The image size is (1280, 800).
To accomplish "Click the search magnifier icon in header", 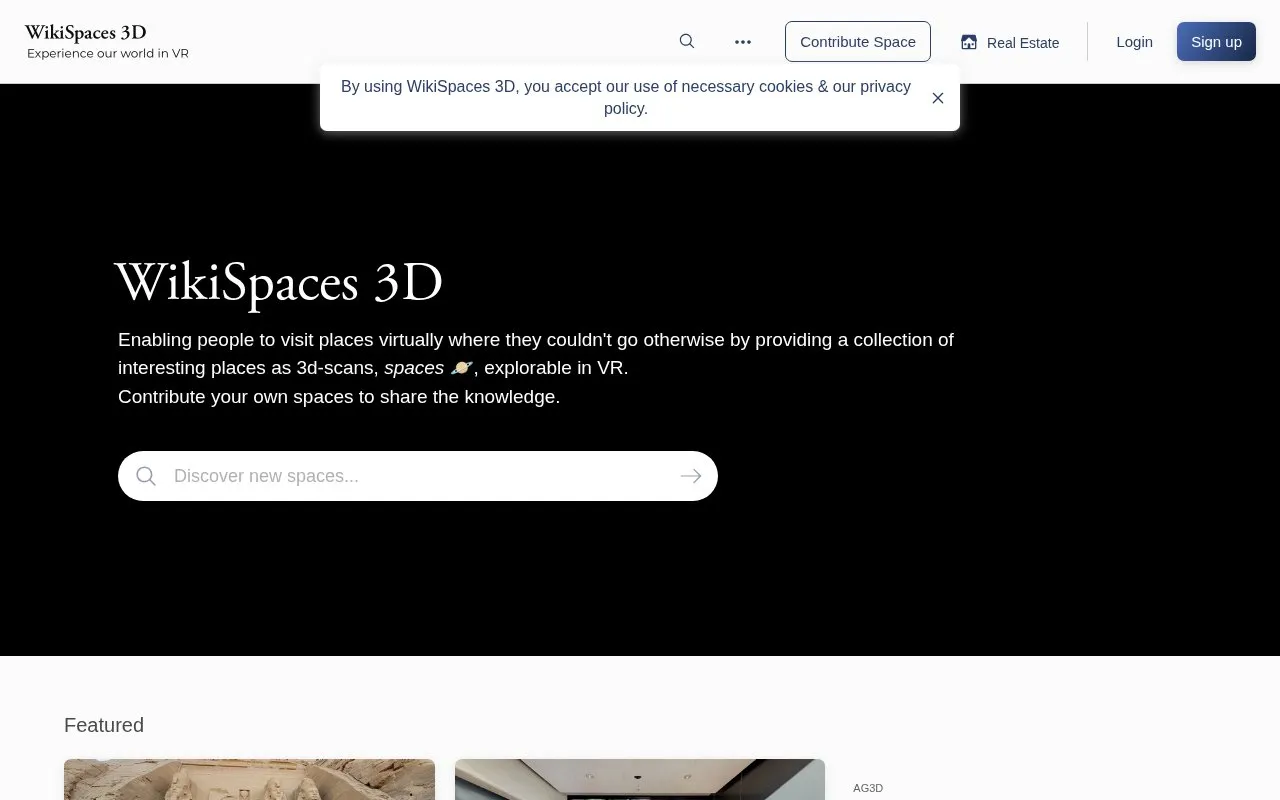I will 687,41.
